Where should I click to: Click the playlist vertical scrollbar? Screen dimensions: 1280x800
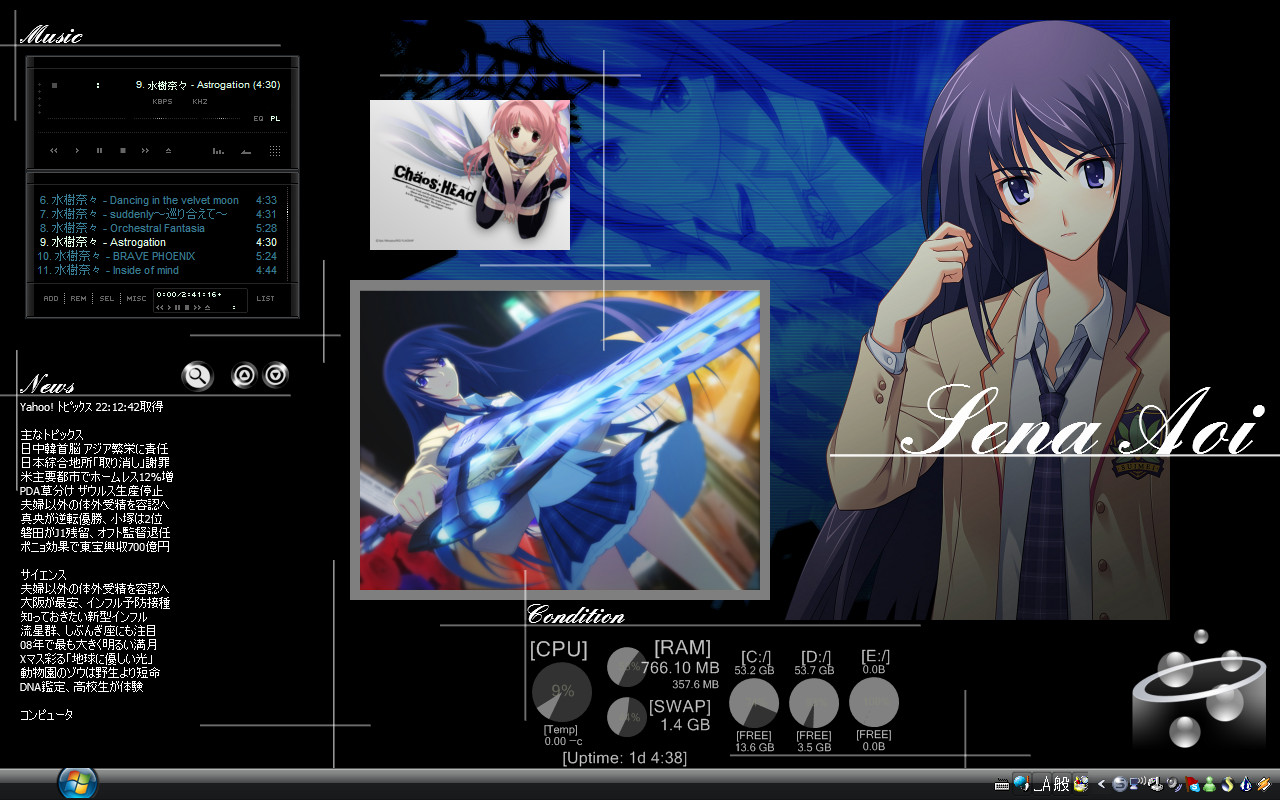(x=288, y=235)
